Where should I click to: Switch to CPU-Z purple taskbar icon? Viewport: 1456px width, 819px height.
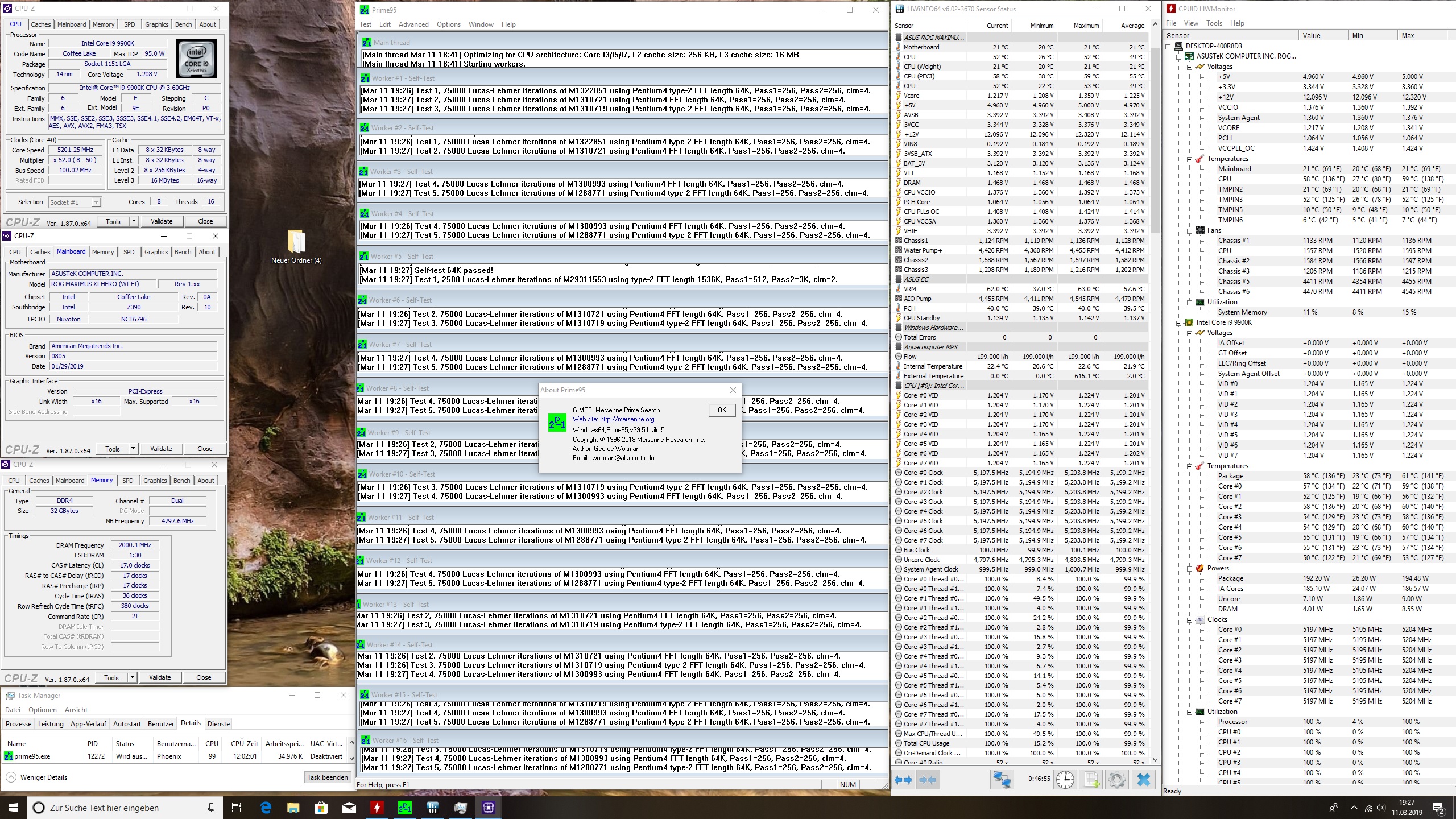[x=488, y=808]
